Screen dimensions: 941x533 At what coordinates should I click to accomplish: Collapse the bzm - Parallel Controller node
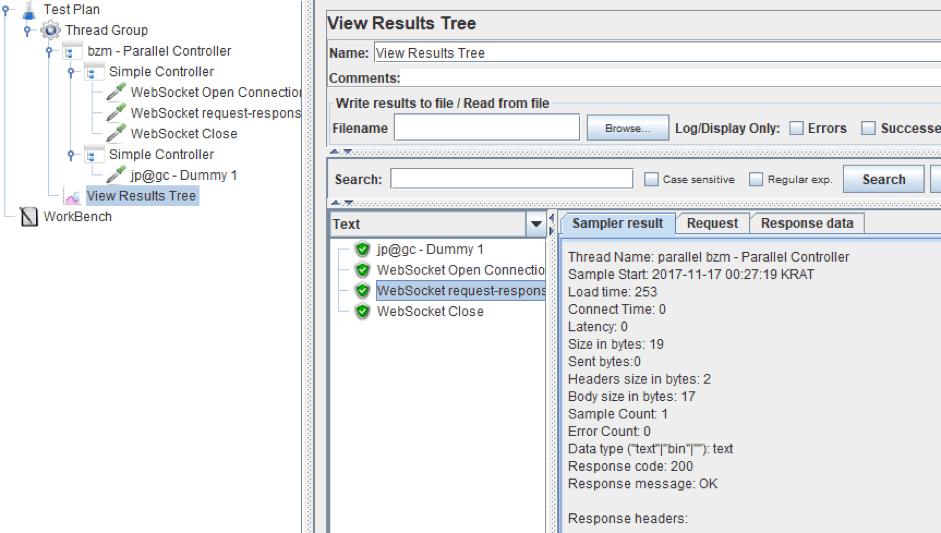click(49, 51)
